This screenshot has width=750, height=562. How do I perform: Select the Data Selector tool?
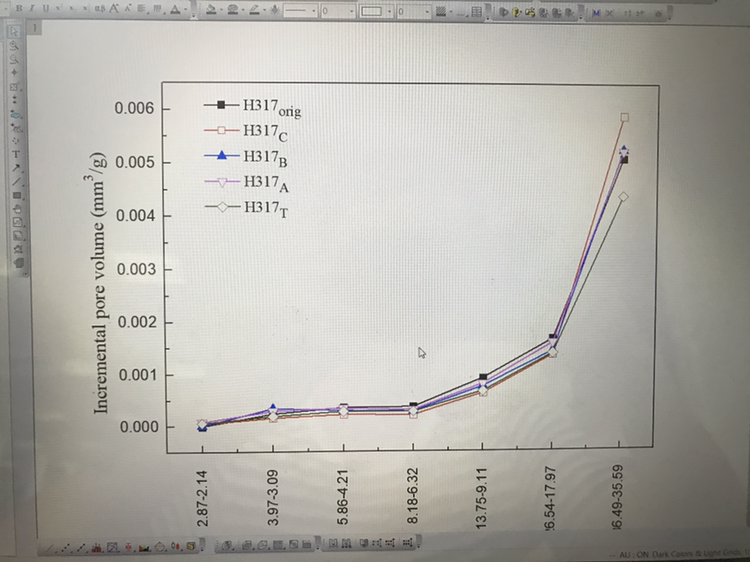click(x=15, y=100)
